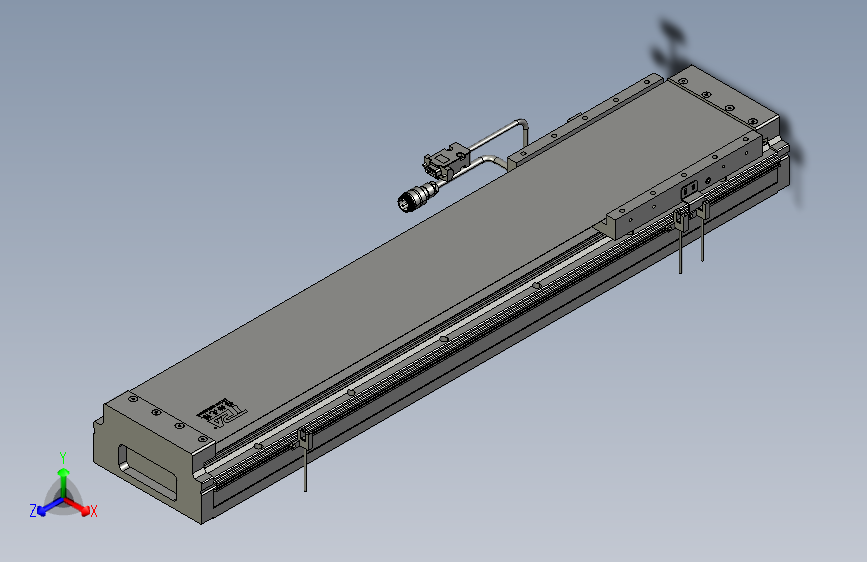This screenshot has width=867, height=562.
Task: Select the round black cable connector plug
Action: 416,196
